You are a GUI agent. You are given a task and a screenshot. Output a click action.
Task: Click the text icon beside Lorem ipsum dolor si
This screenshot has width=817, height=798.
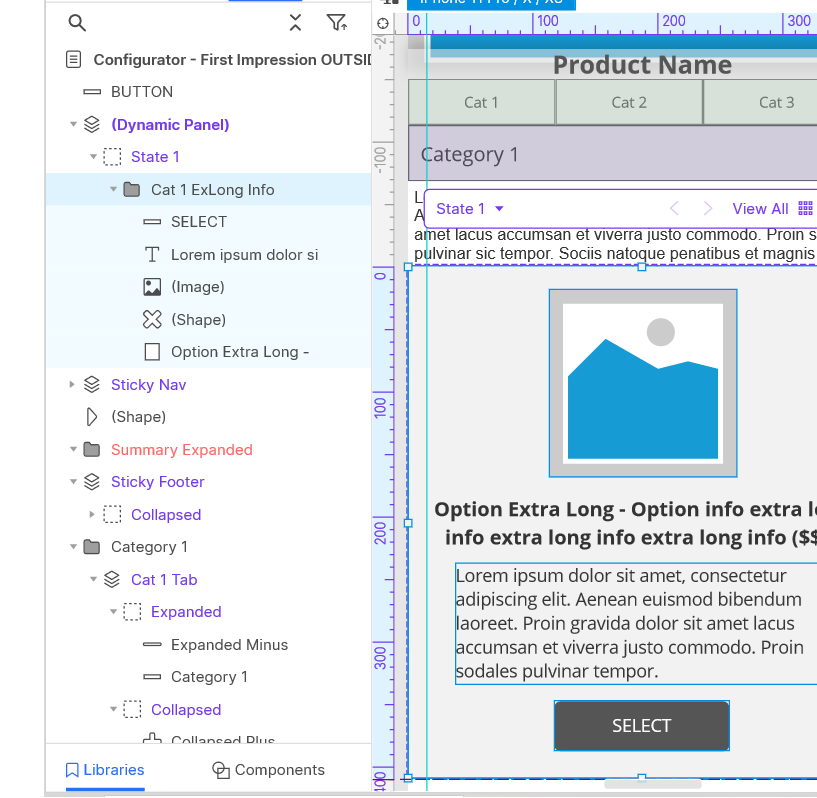coord(152,254)
